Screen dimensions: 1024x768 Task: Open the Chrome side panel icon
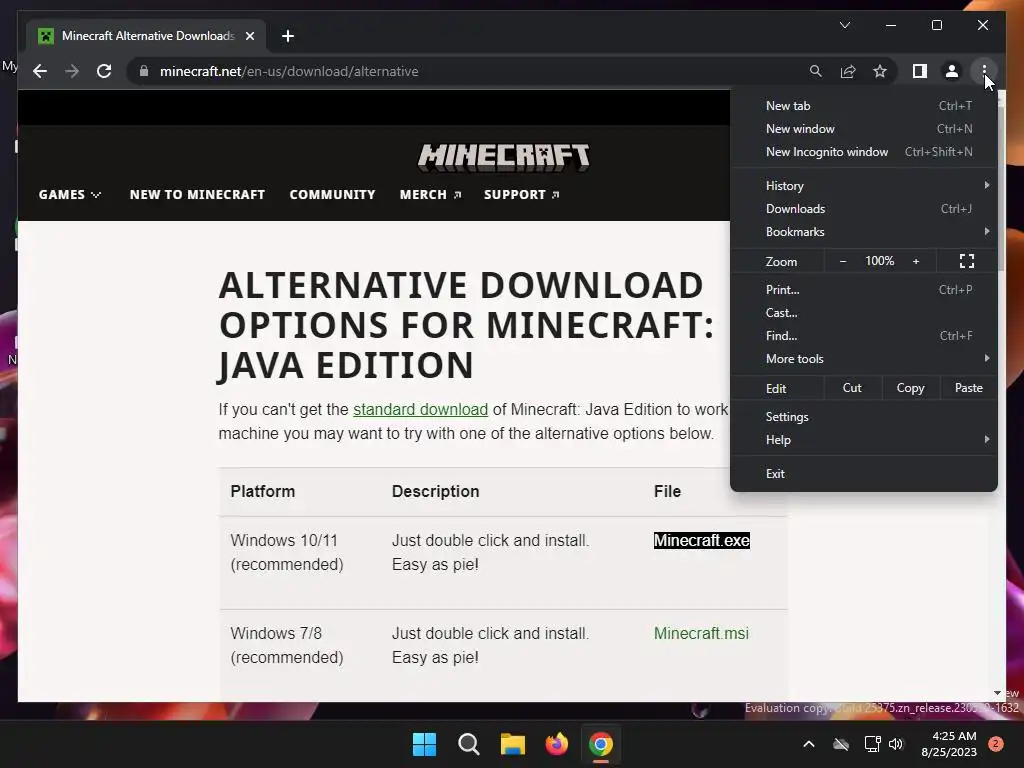pos(920,71)
